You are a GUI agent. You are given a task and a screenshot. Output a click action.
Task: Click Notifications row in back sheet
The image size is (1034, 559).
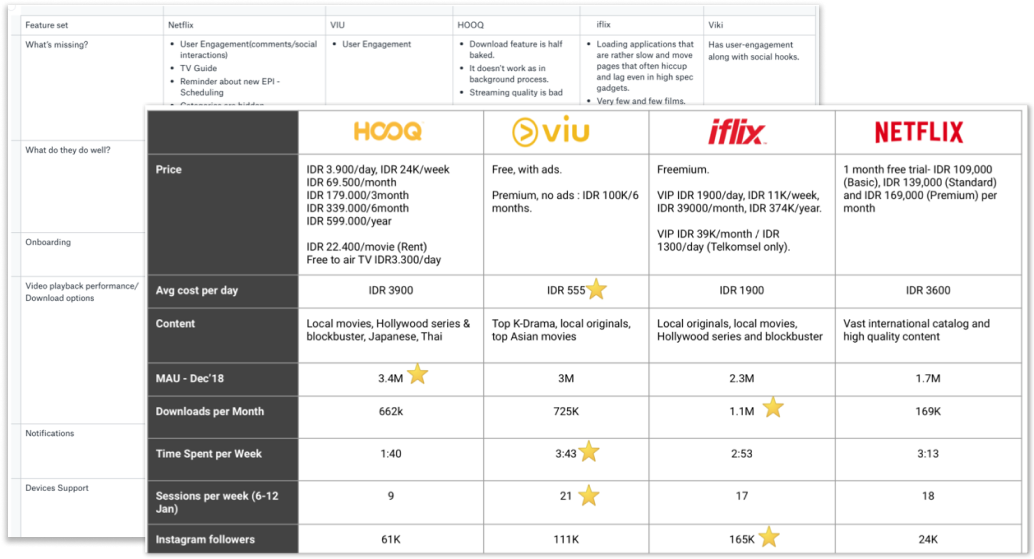tap(49, 433)
